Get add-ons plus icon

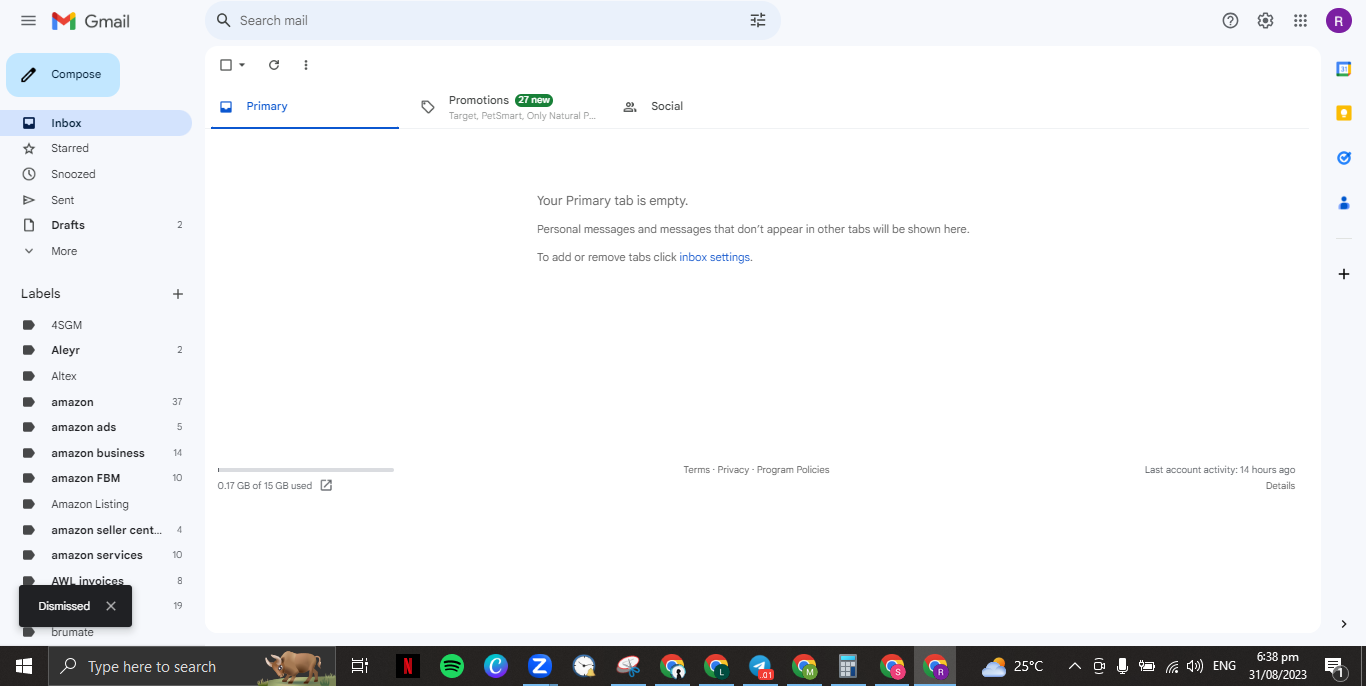pos(1344,274)
